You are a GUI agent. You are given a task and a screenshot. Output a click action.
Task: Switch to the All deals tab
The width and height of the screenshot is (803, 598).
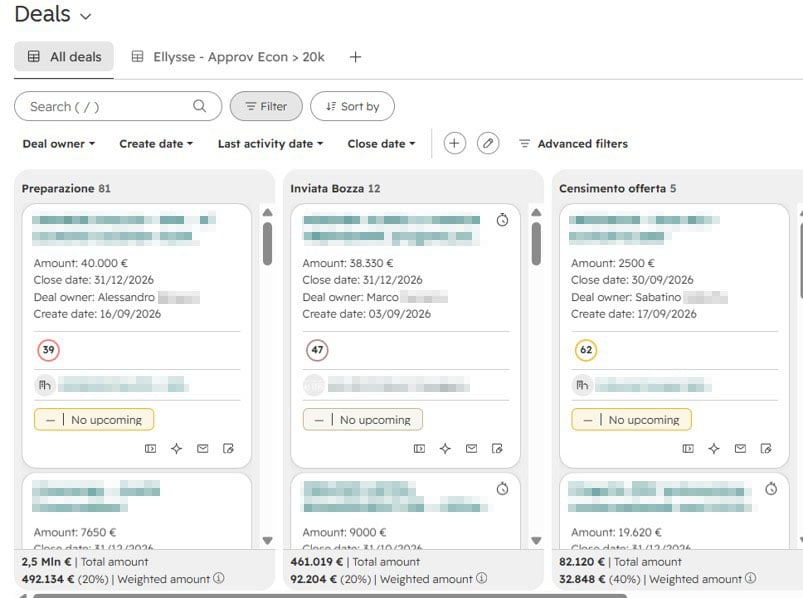(x=64, y=57)
